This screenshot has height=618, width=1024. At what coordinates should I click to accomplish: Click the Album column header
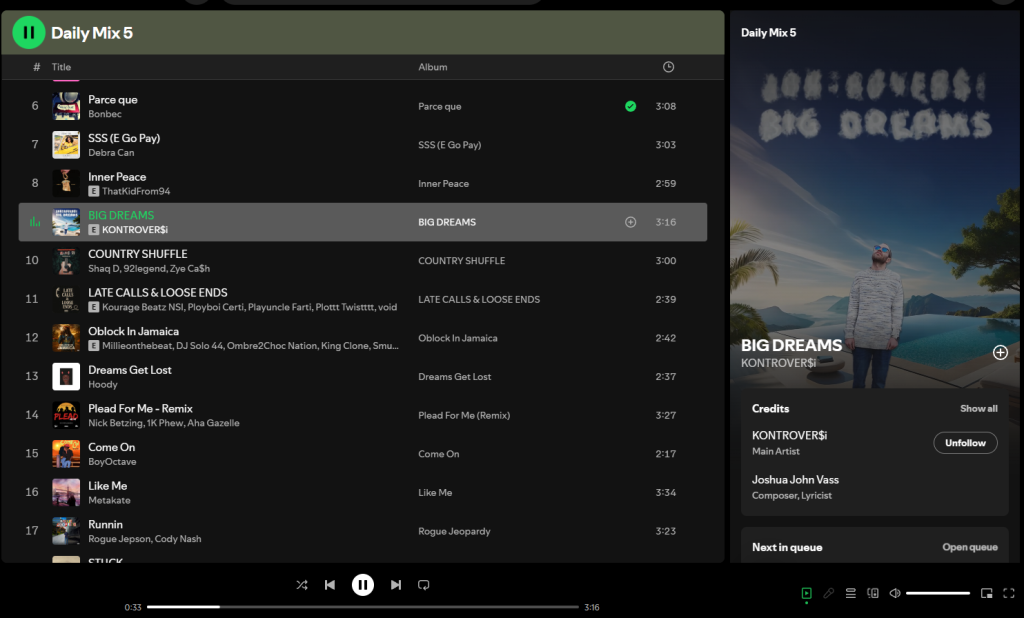[433, 67]
